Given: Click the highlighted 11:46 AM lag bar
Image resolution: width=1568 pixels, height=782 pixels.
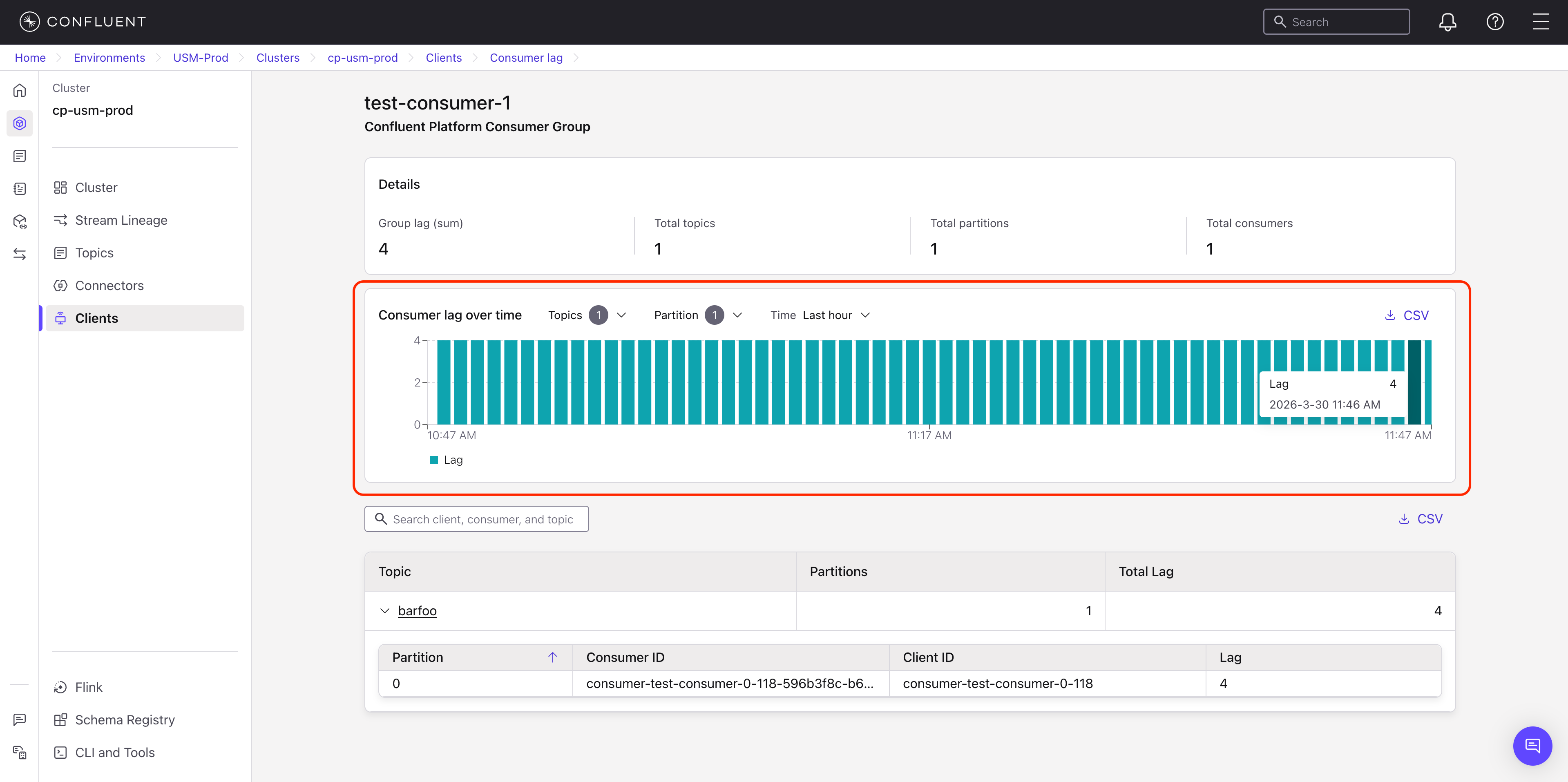Looking at the screenshot, I should coord(1415,382).
